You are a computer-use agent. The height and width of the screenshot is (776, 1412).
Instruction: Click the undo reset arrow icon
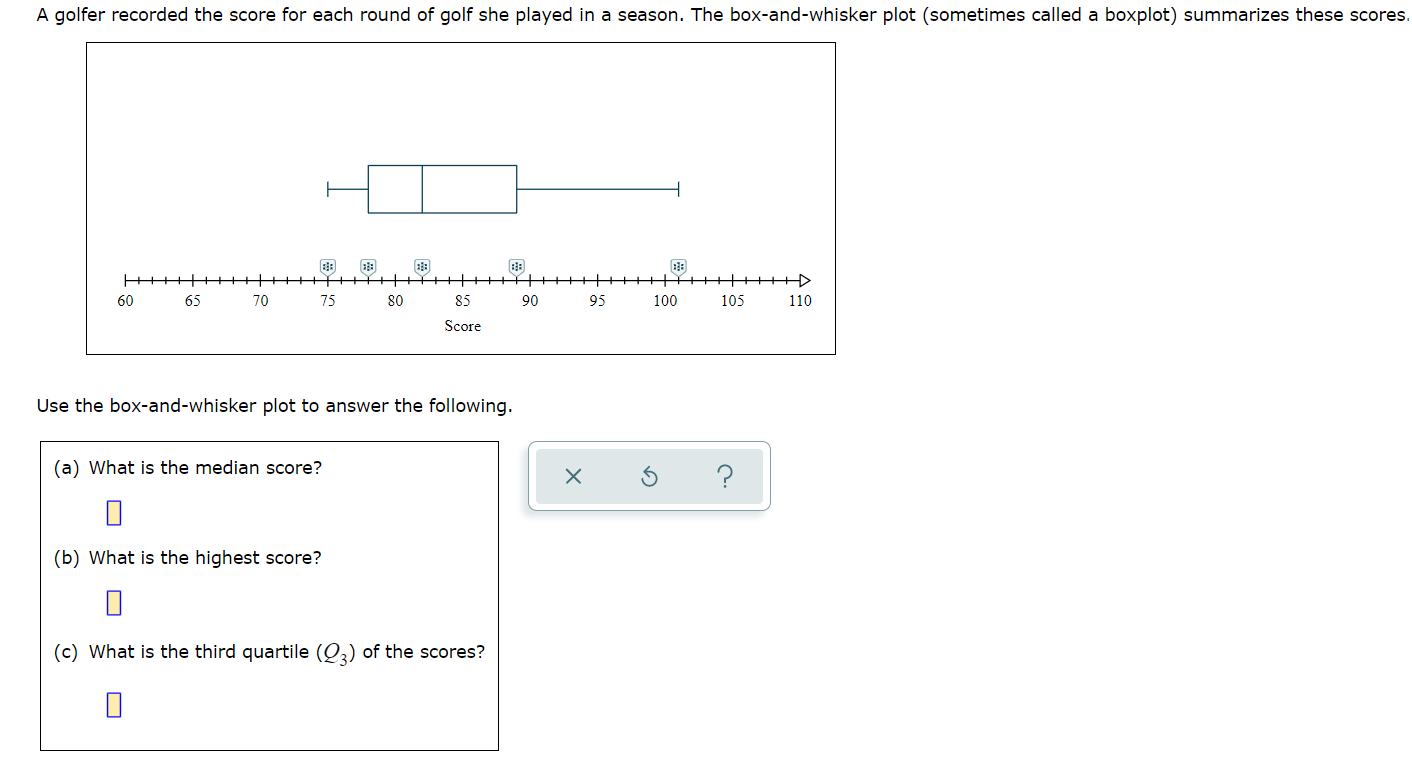[649, 477]
